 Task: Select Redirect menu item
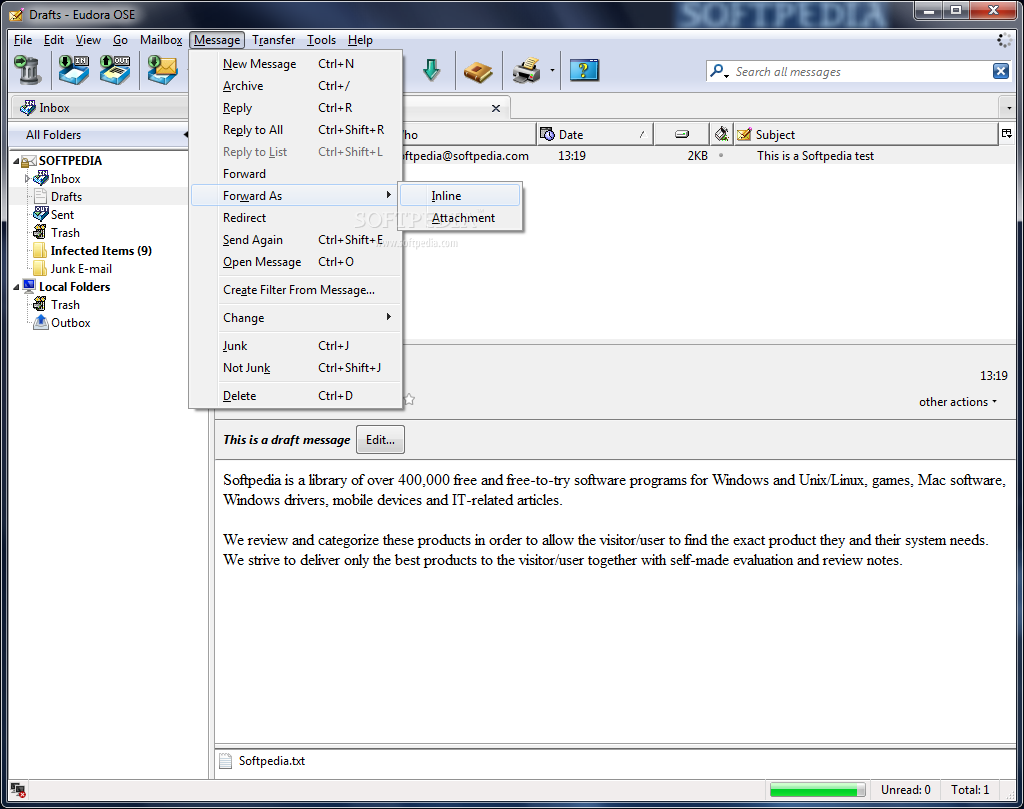point(295,217)
